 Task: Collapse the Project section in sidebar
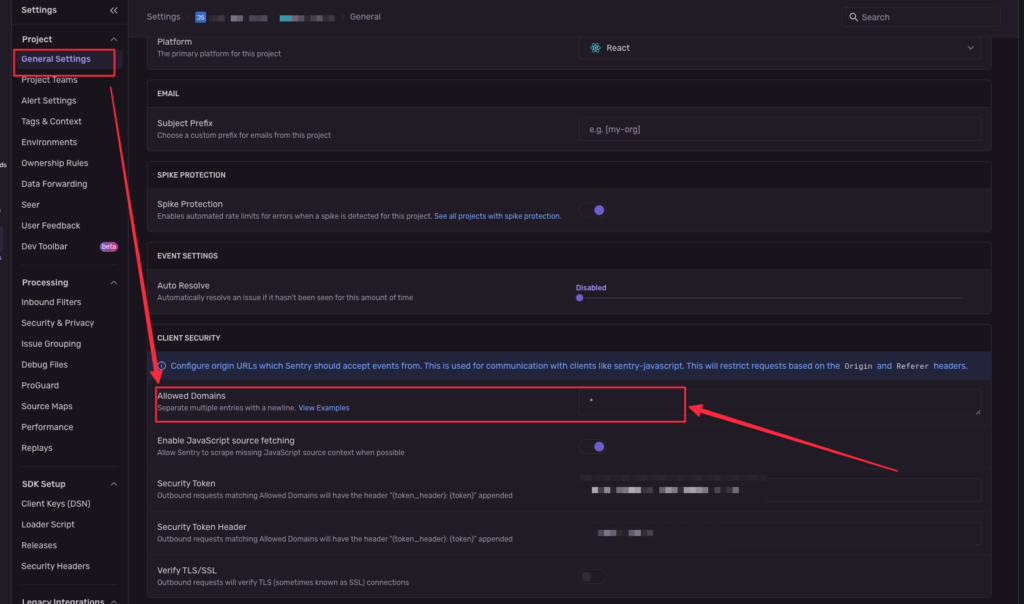114,39
